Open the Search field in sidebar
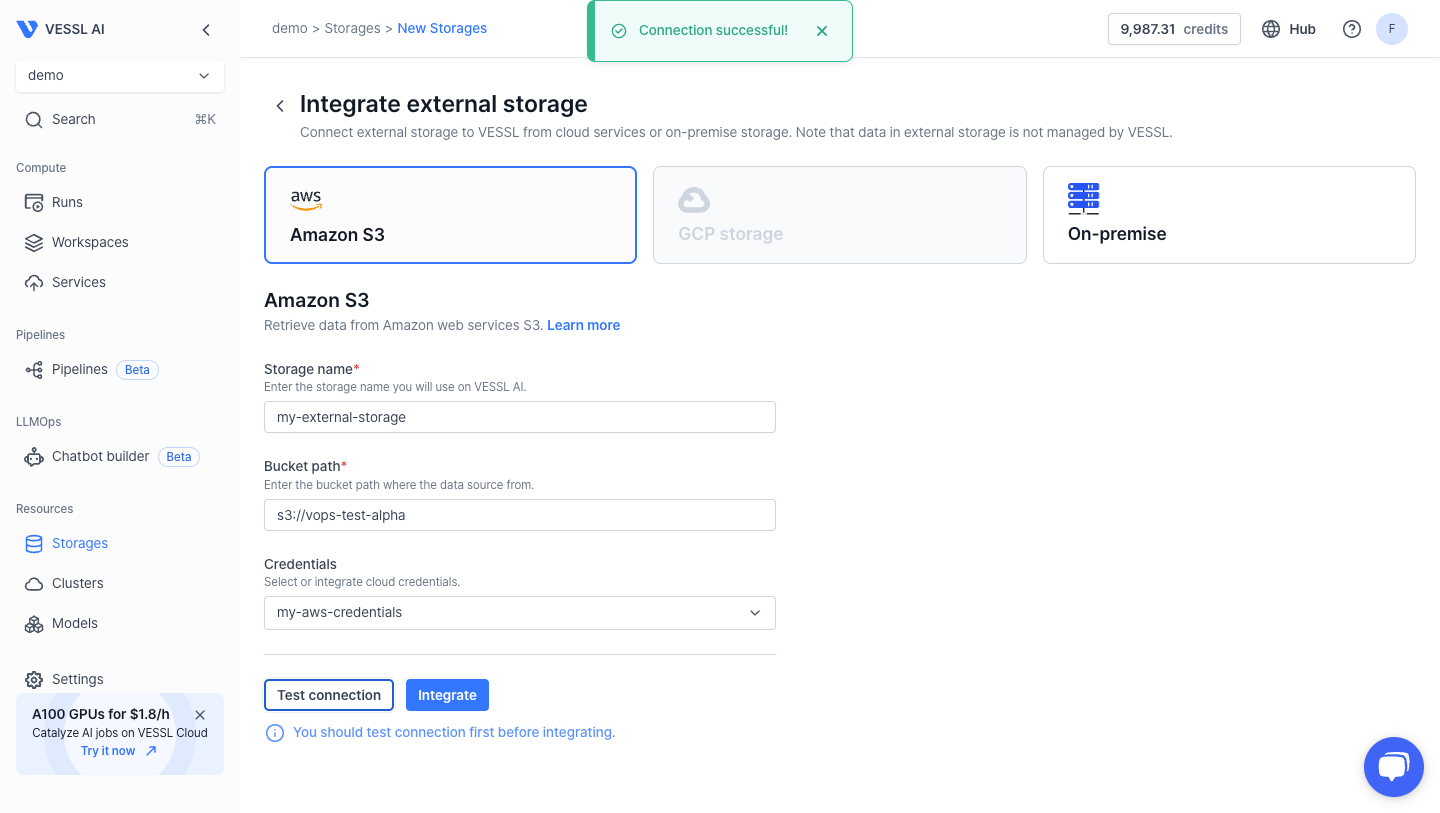This screenshot has height=813, width=1440. click(120, 119)
